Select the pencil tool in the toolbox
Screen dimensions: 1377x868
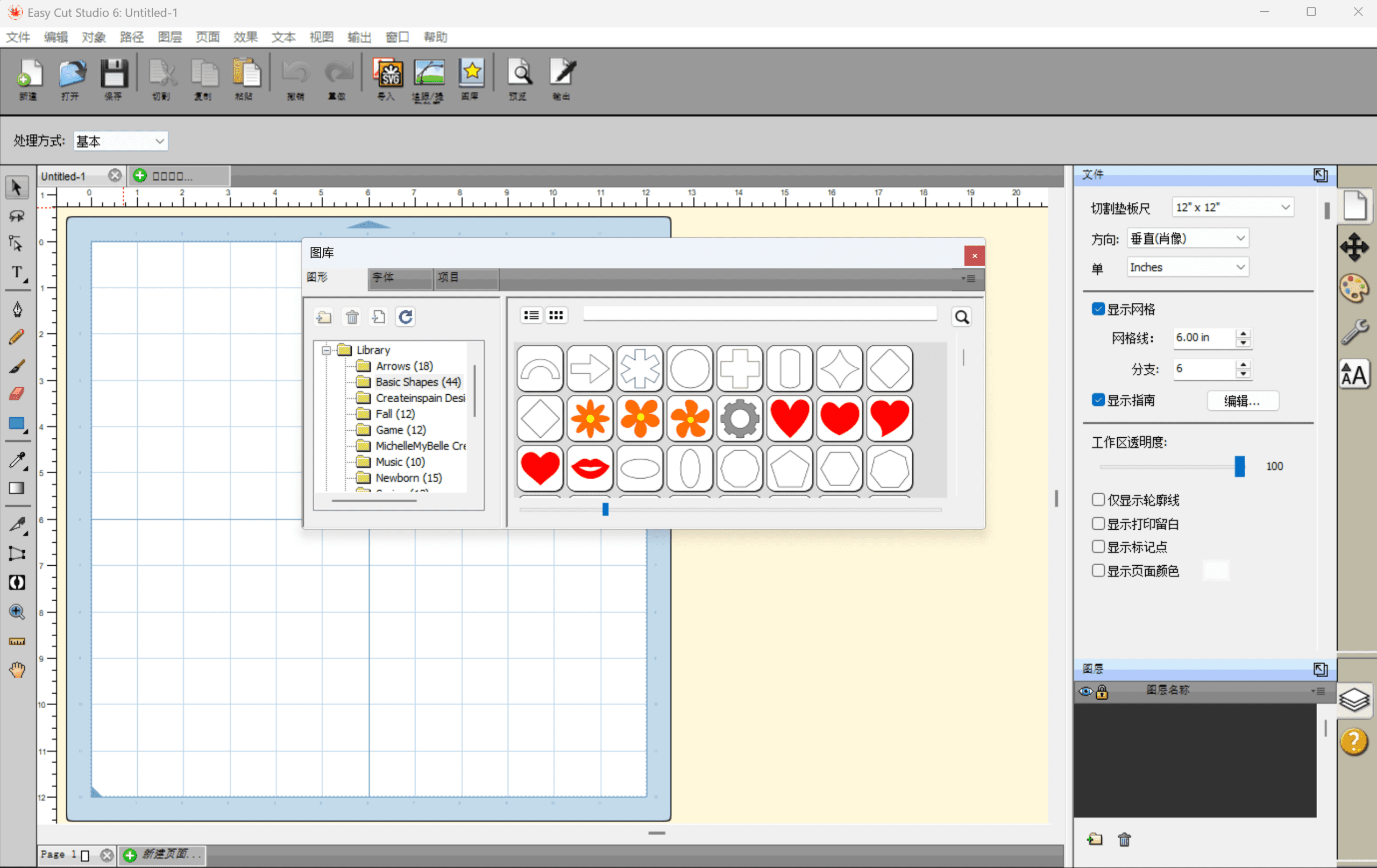pyautogui.click(x=17, y=337)
